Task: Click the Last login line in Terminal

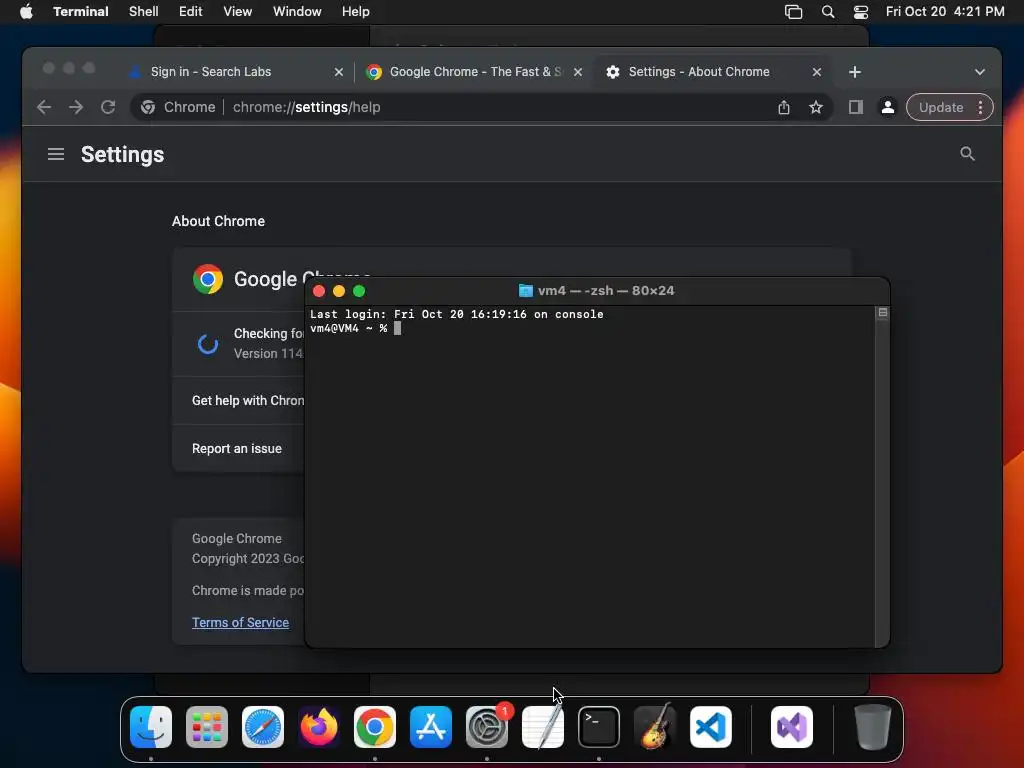Action: [x=456, y=314]
